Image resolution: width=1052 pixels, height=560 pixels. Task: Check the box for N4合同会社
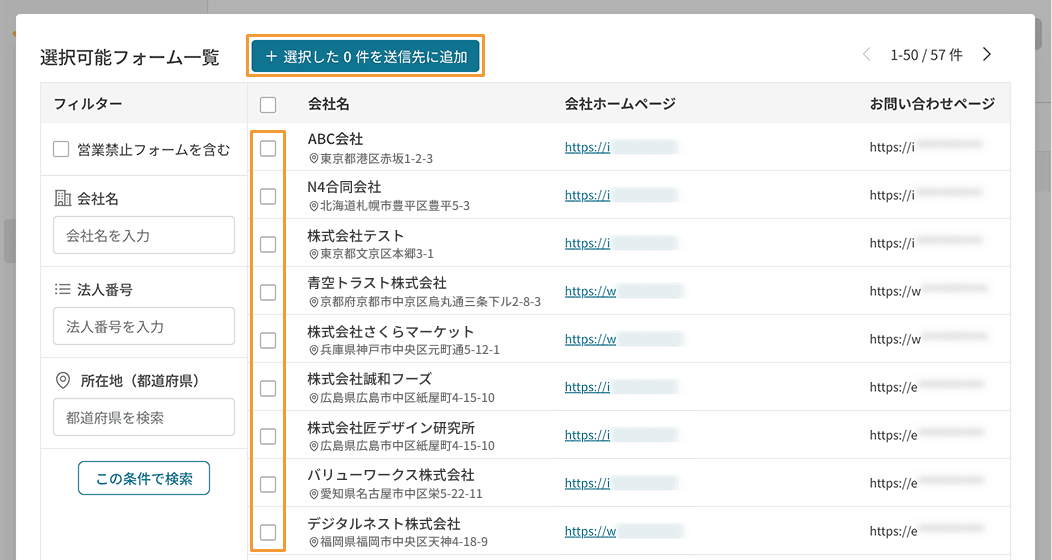(x=268, y=197)
